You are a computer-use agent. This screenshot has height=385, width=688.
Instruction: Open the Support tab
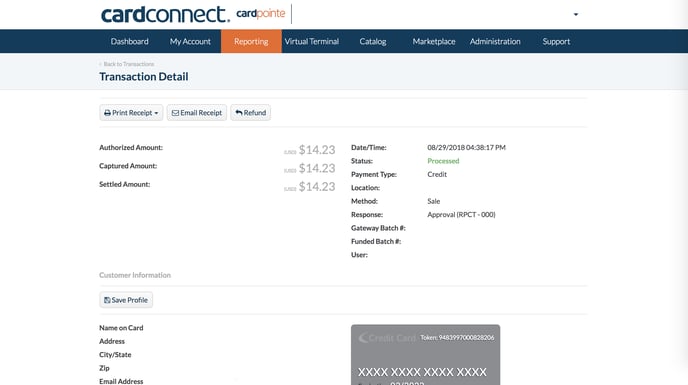[556, 41]
